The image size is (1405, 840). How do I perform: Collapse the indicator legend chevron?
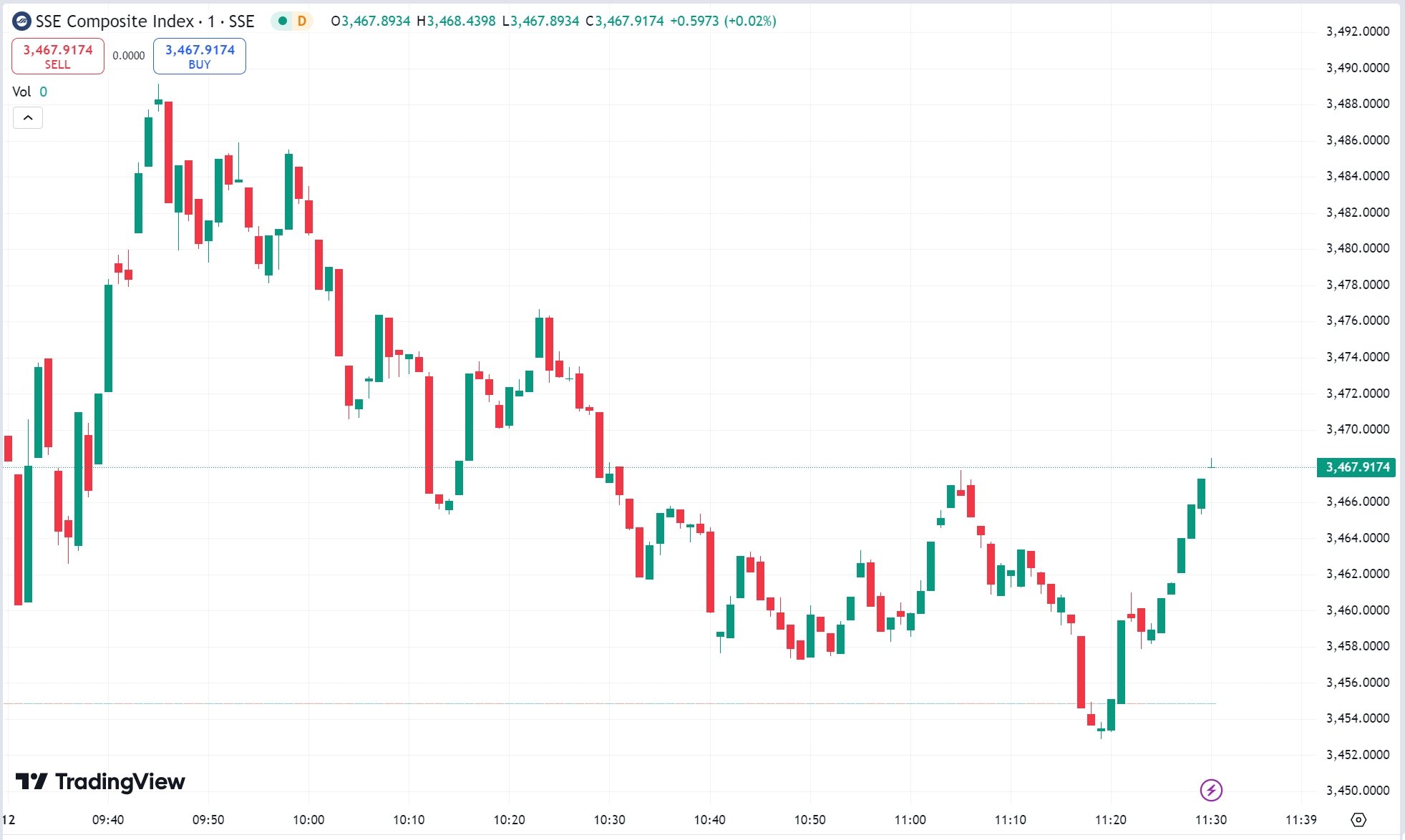coord(28,117)
